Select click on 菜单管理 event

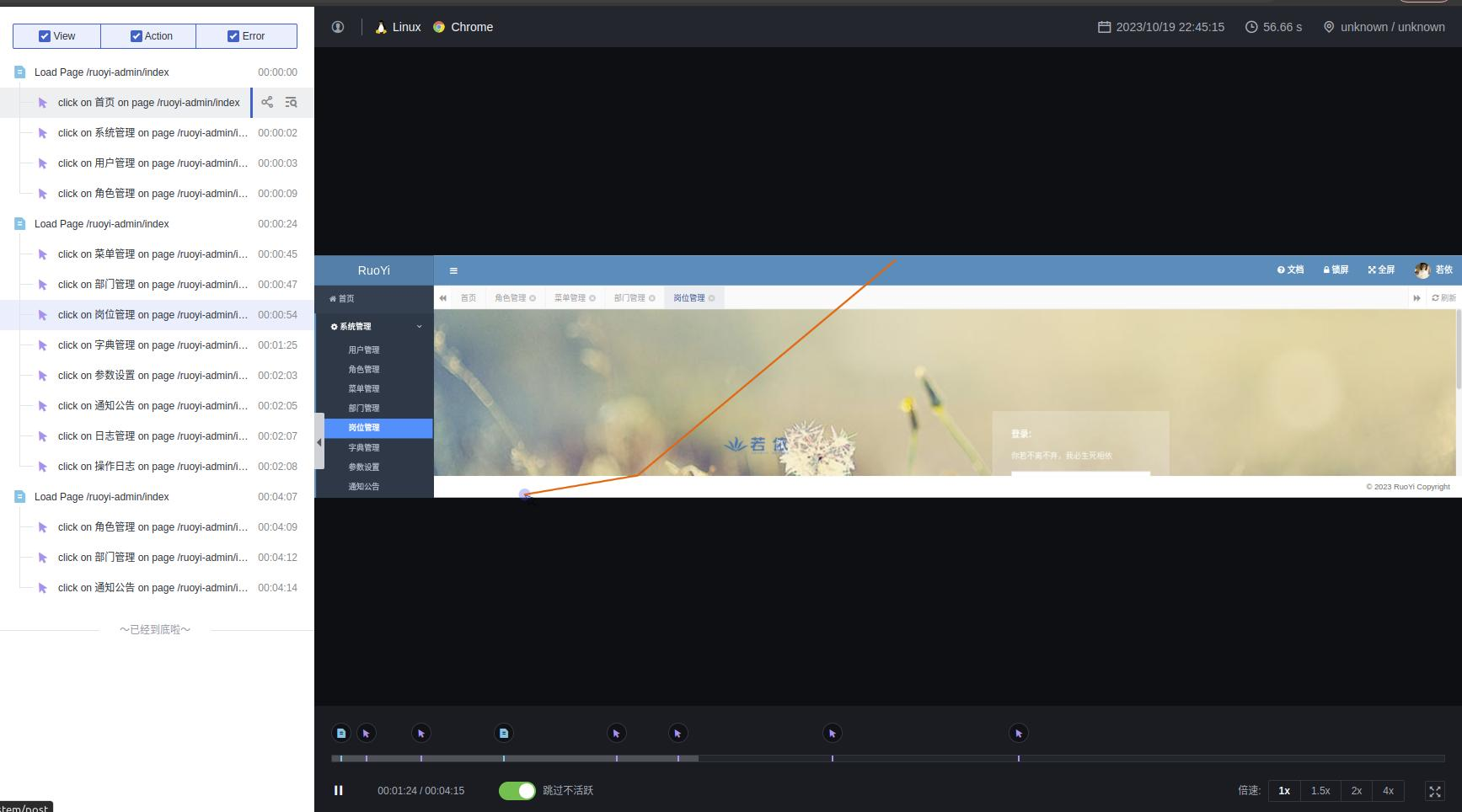click(x=157, y=254)
